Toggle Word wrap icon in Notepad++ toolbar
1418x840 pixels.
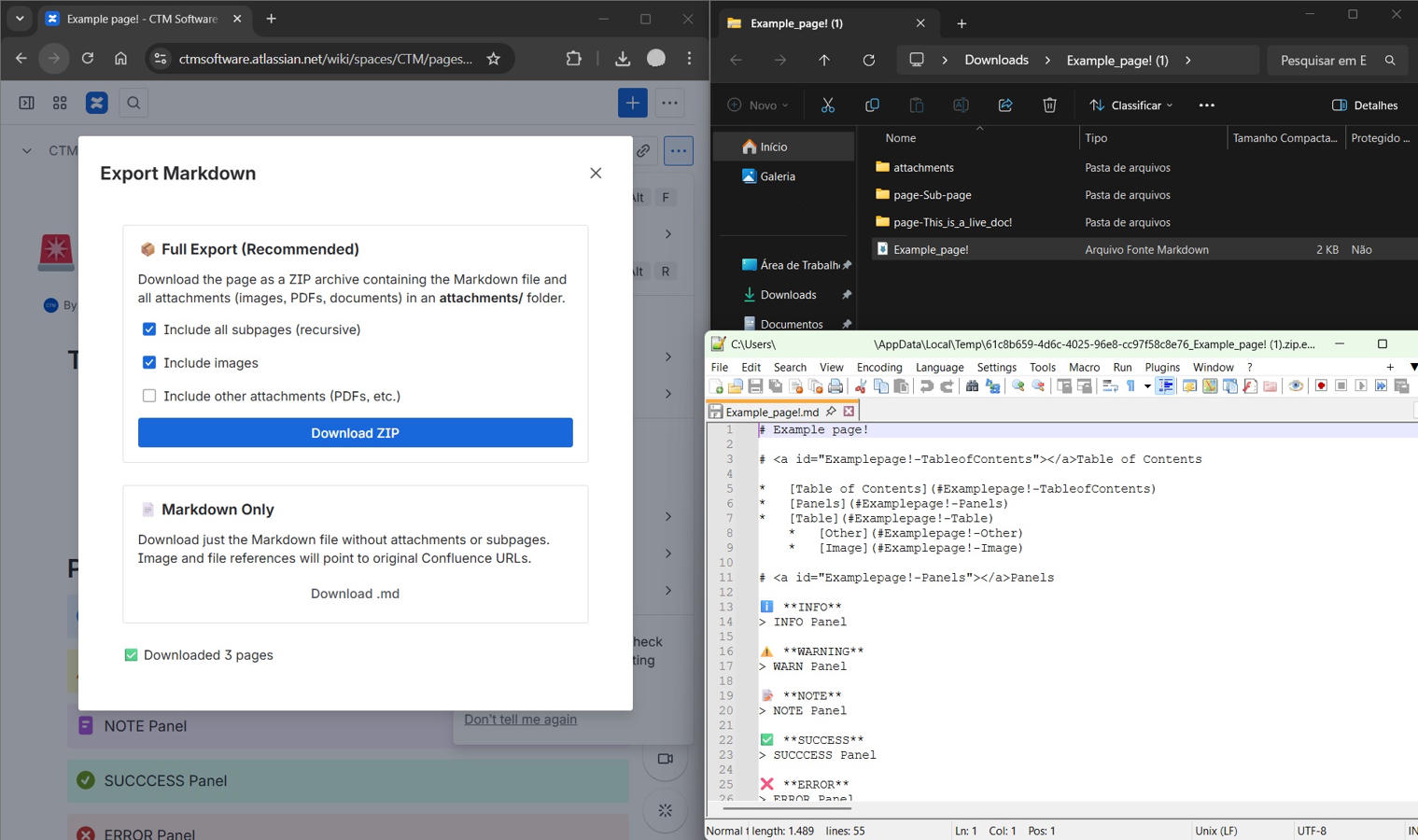click(x=1110, y=386)
